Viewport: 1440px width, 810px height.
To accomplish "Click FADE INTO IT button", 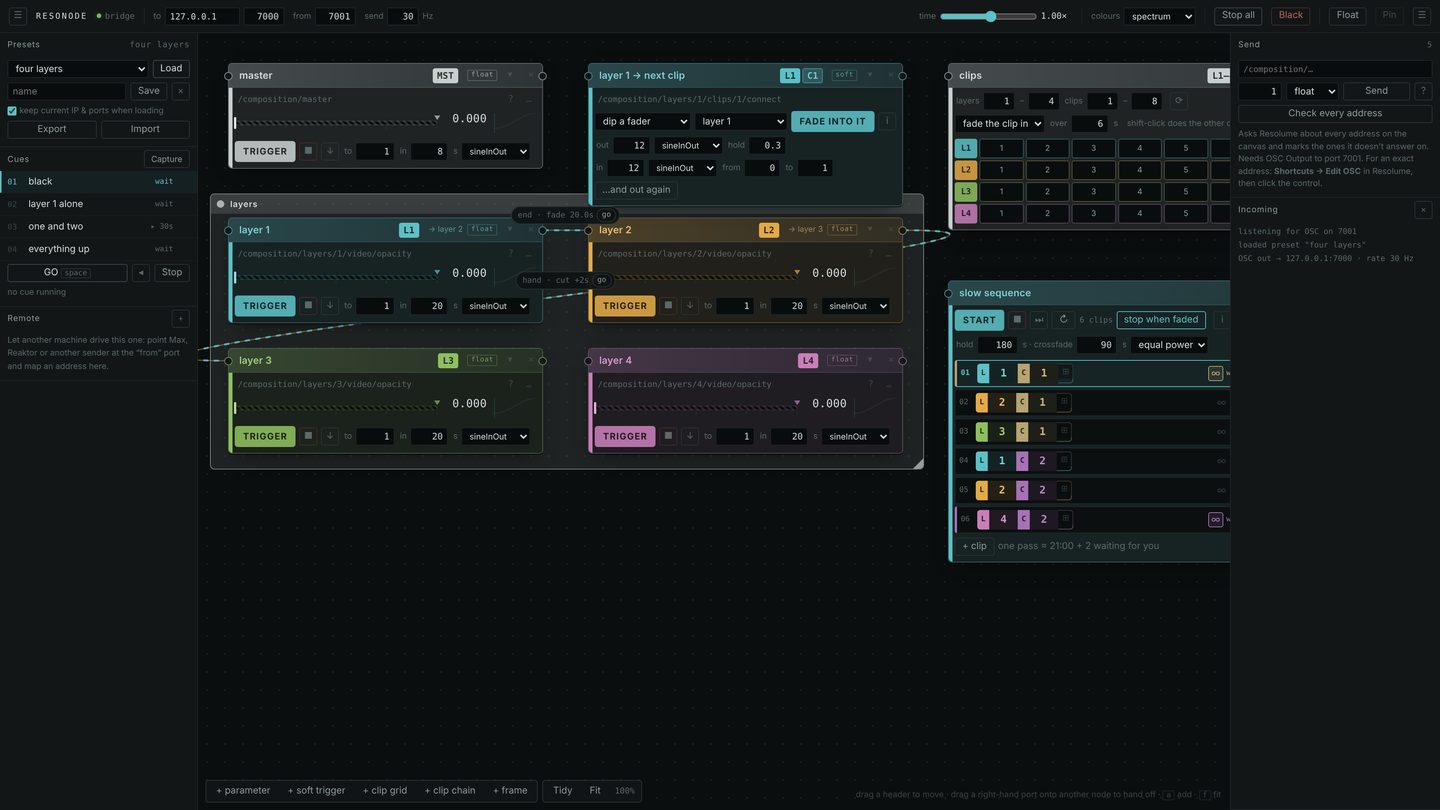I will point(833,121).
